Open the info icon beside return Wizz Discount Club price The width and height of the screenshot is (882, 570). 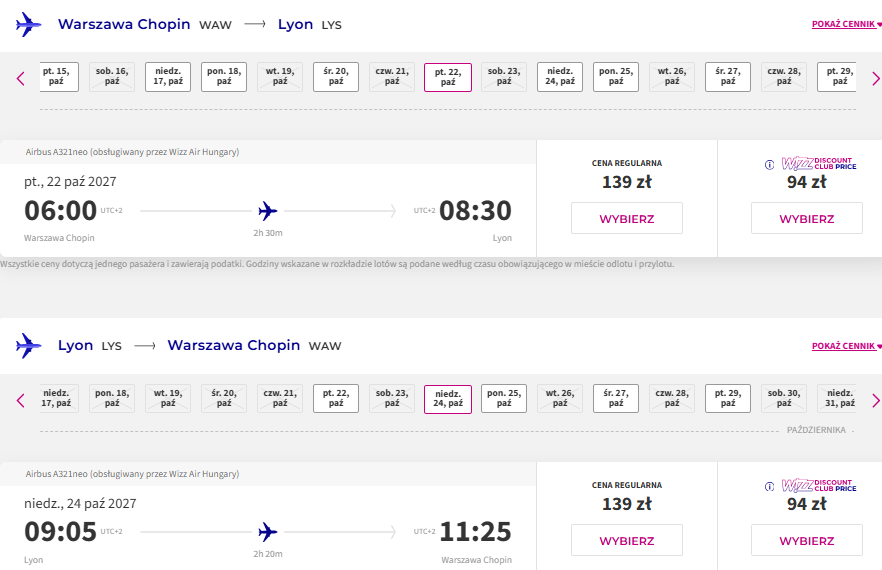[x=769, y=487]
